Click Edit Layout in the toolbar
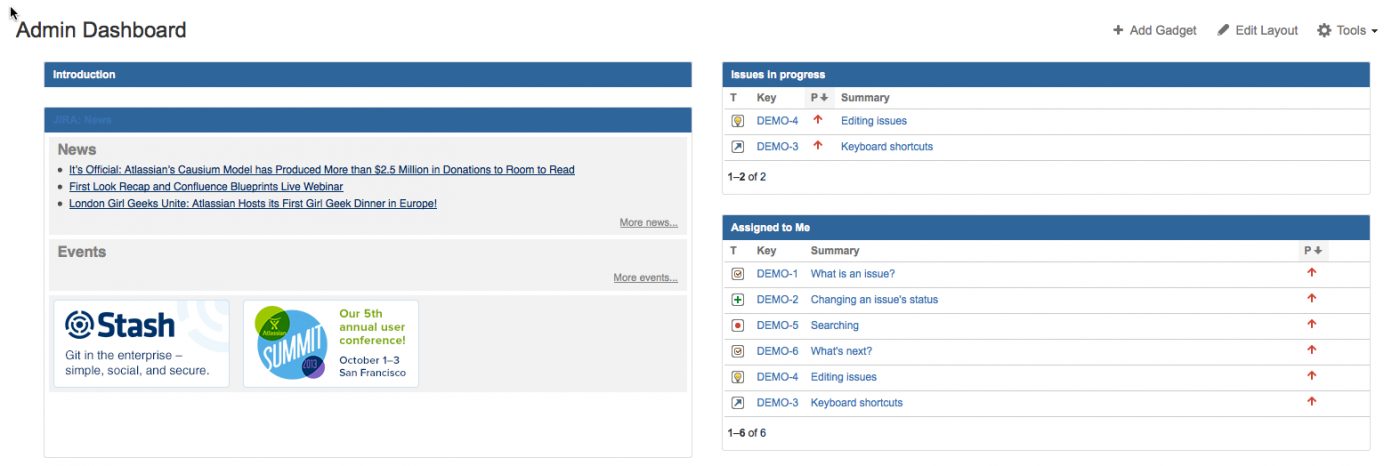The width and height of the screenshot is (1400, 466). (x=1257, y=31)
